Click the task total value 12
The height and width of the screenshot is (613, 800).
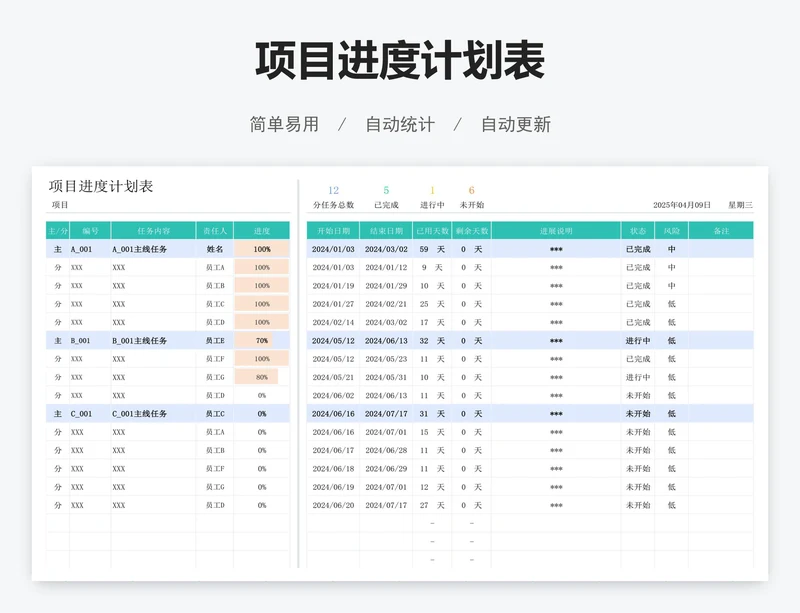(333, 190)
